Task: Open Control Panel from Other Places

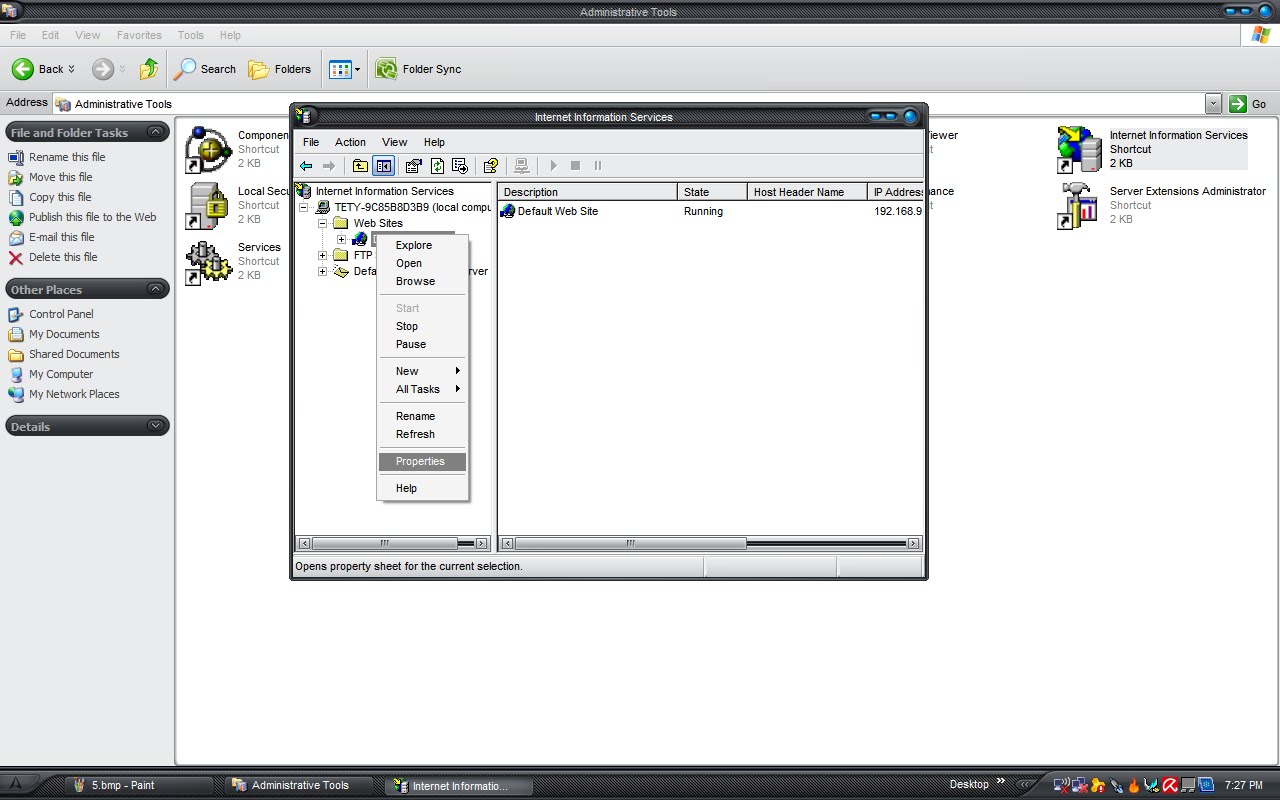Action: (x=61, y=314)
